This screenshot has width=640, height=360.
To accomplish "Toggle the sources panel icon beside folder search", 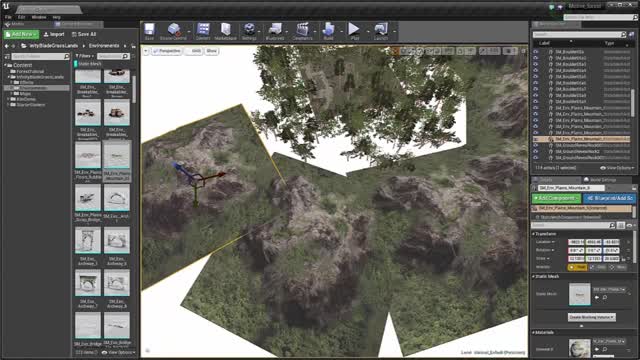I will tap(7, 56).
